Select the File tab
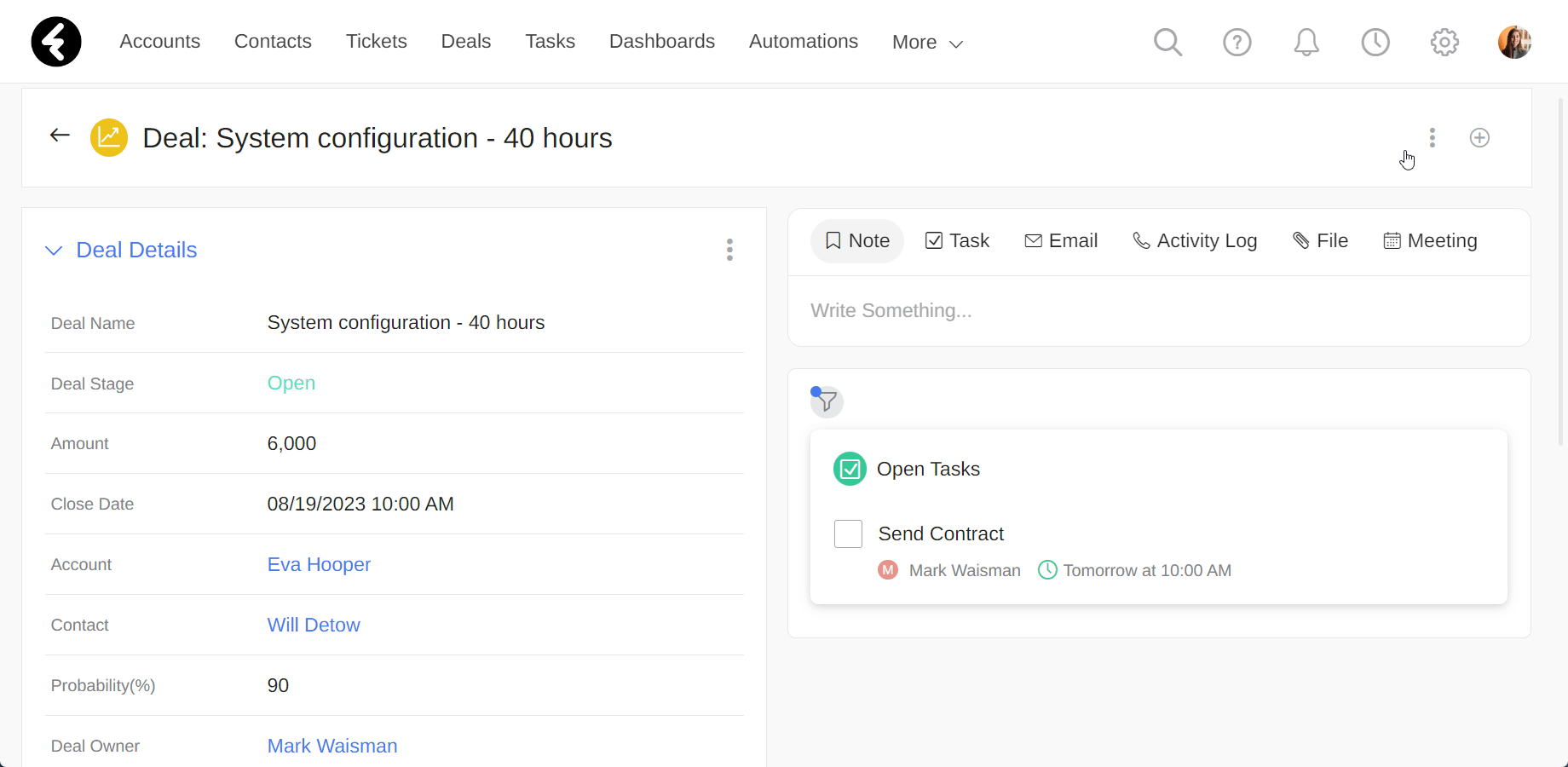The image size is (1568, 767). click(x=1320, y=241)
